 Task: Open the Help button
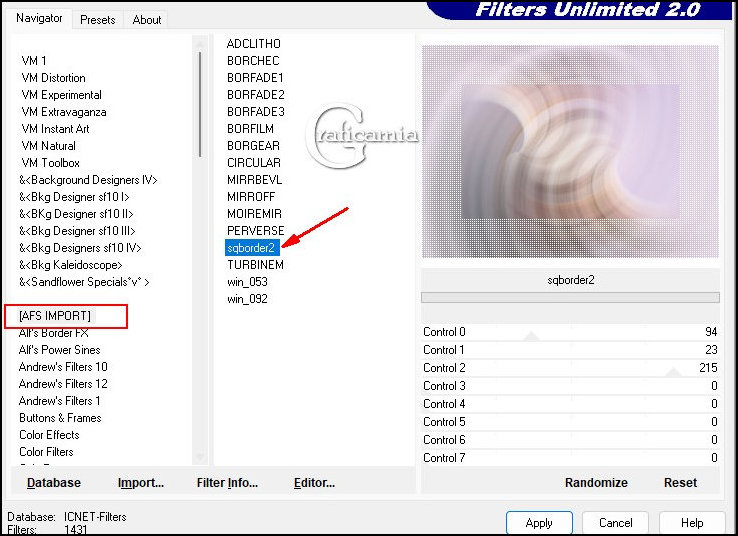692,522
